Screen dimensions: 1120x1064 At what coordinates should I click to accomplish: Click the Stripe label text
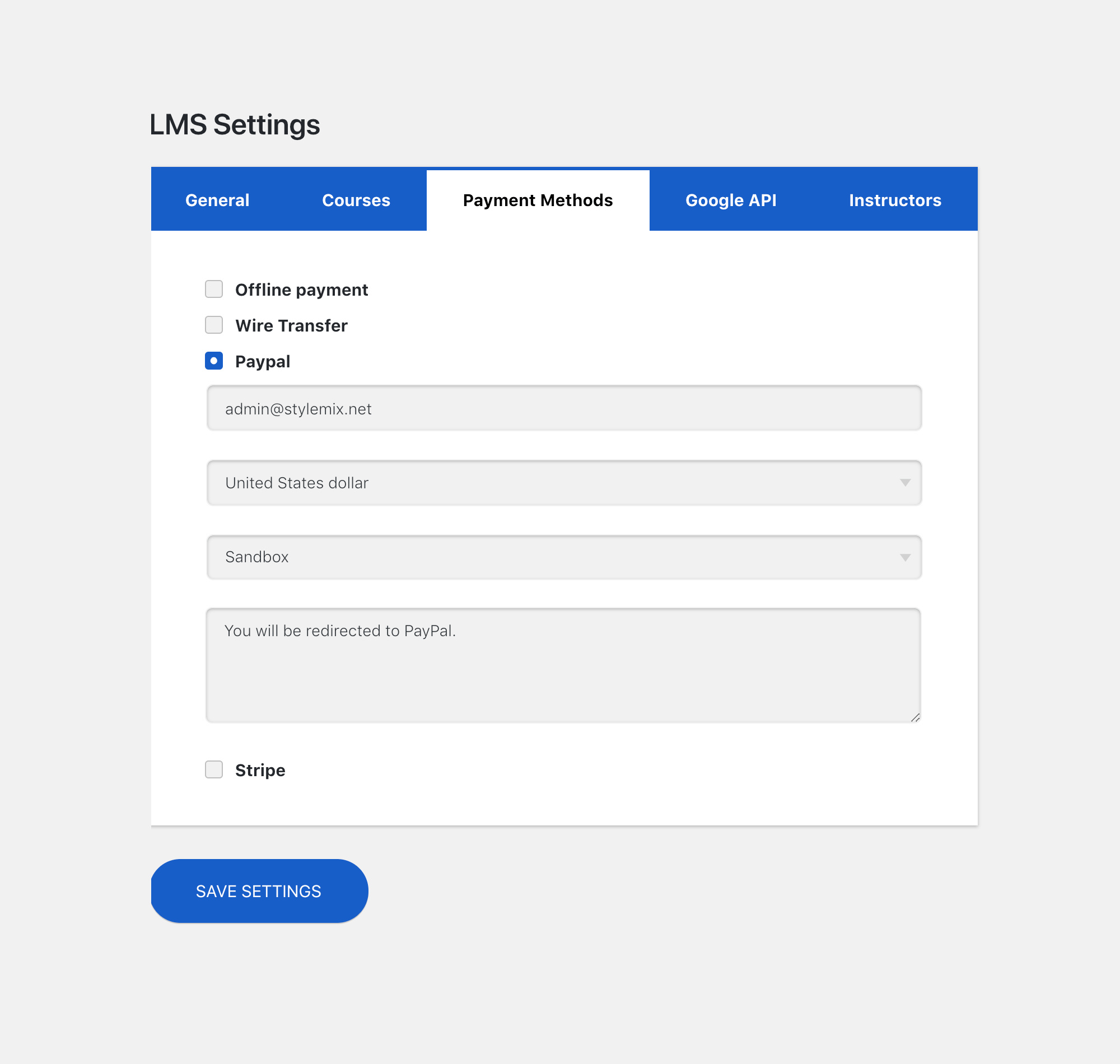(260, 770)
